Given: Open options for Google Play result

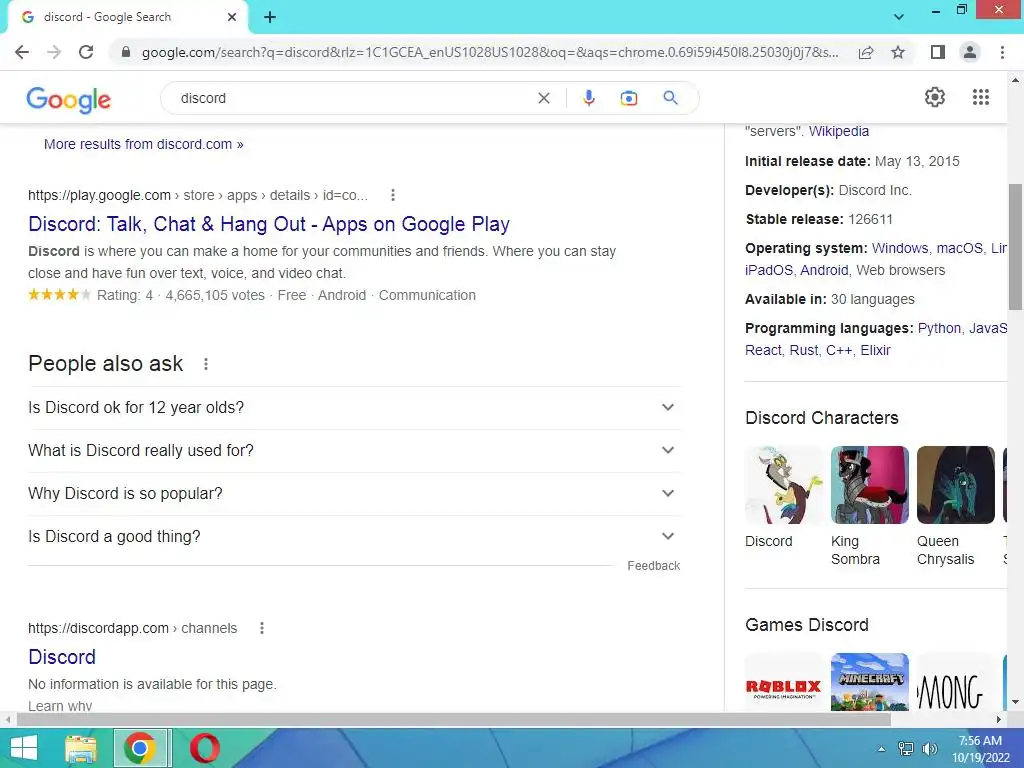Looking at the screenshot, I should [x=392, y=195].
